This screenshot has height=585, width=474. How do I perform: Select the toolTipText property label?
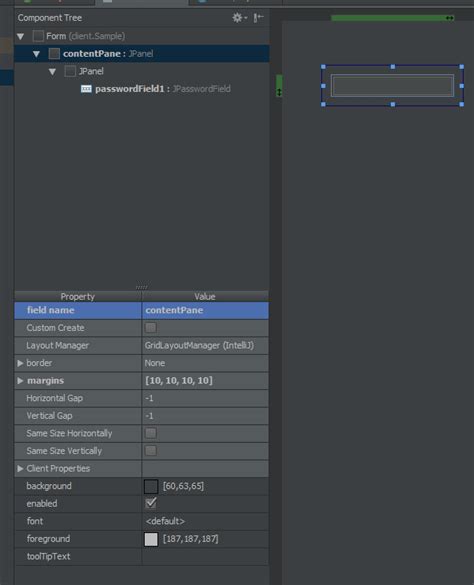tap(48, 556)
